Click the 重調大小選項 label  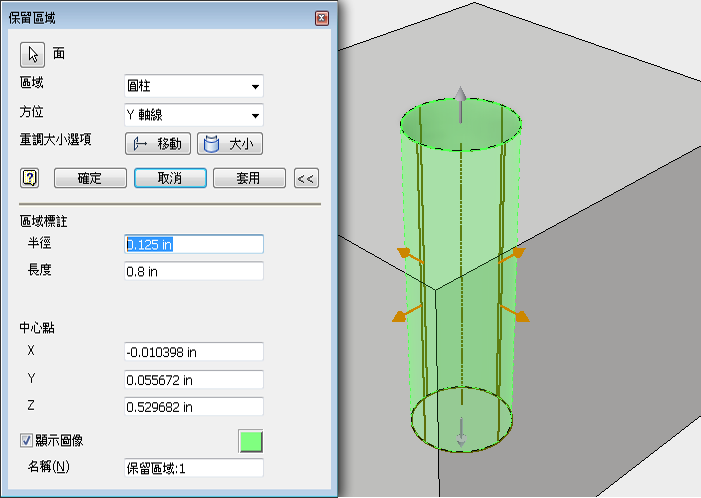55,139
